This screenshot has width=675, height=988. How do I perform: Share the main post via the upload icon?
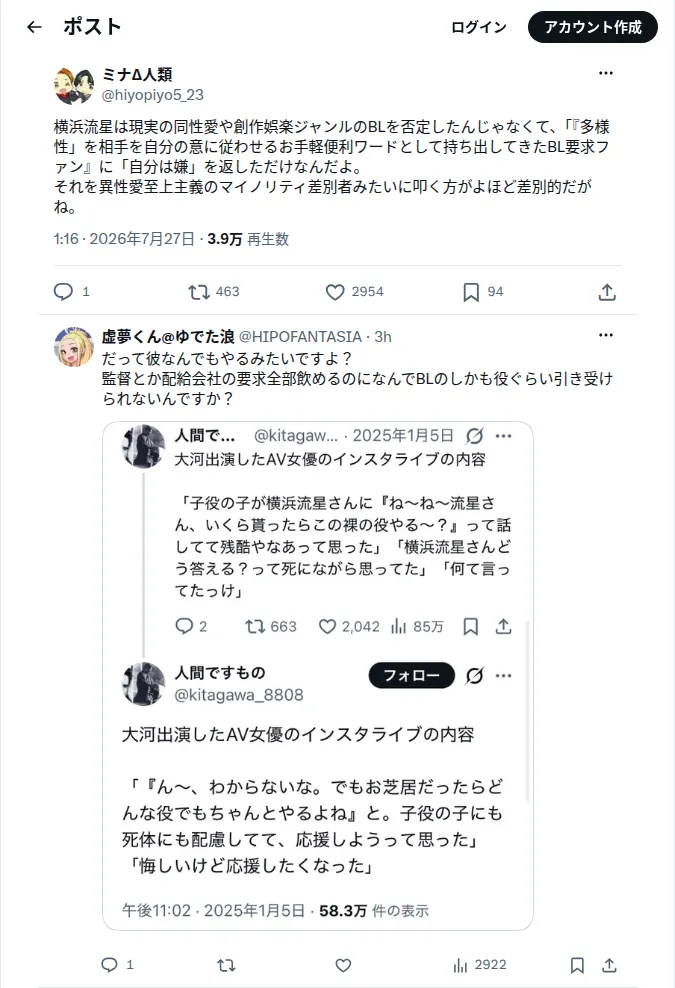coord(607,292)
